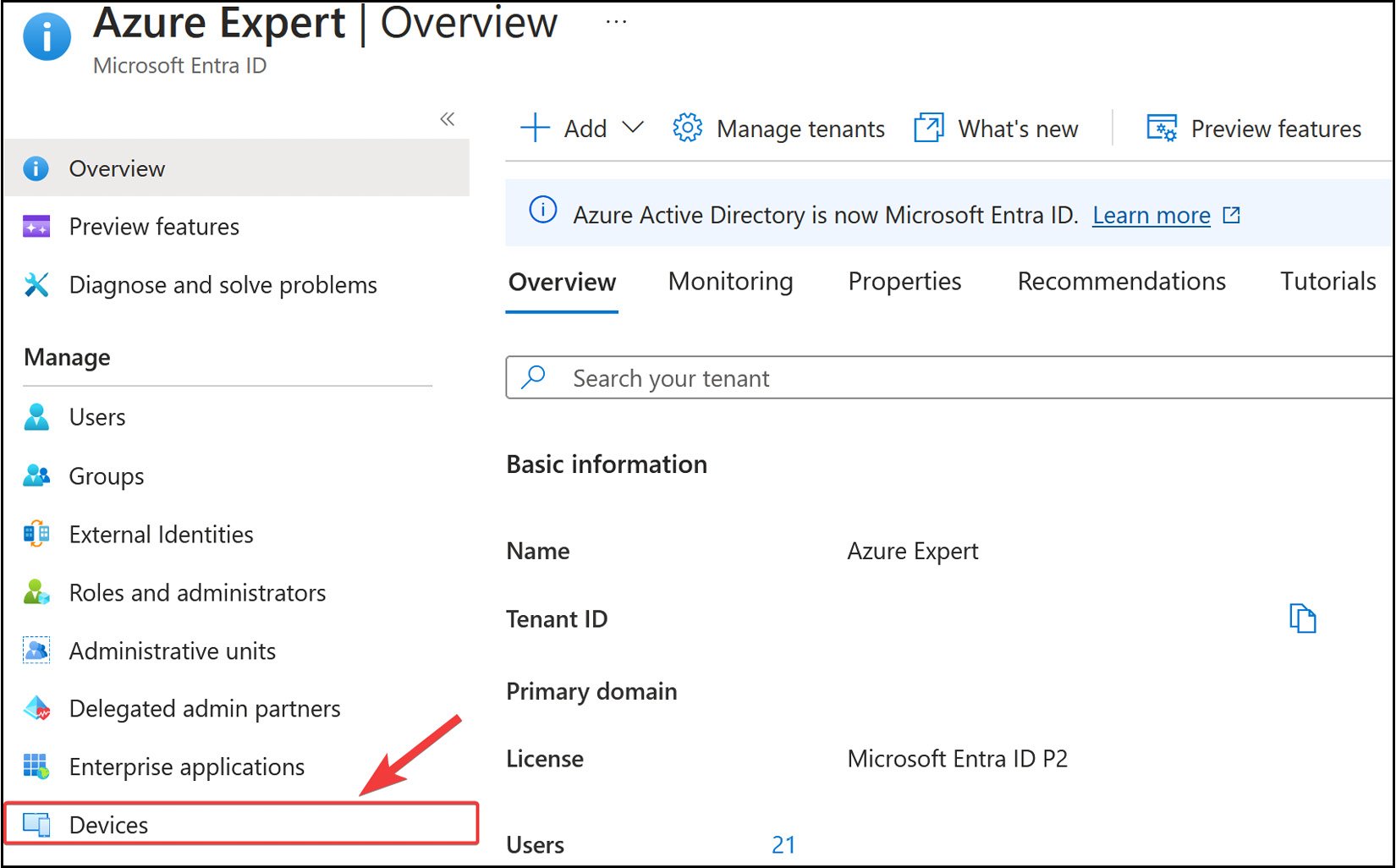Click the Search your tenant field
Viewport: 1396px width, 868px height.
(x=949, y=377)
